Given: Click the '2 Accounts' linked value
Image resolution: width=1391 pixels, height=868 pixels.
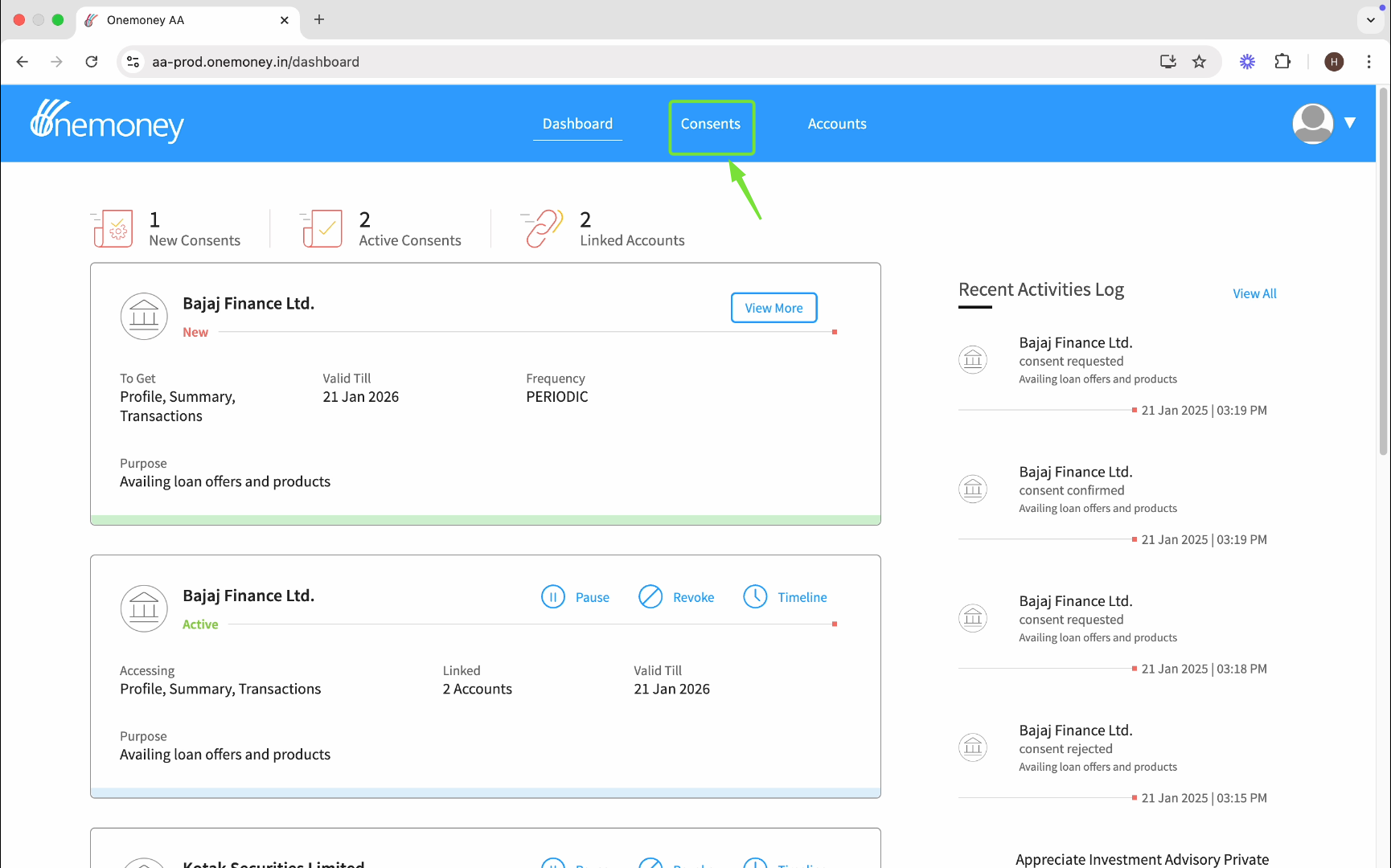Looking at the screenshot, I should tap(478, 690).
